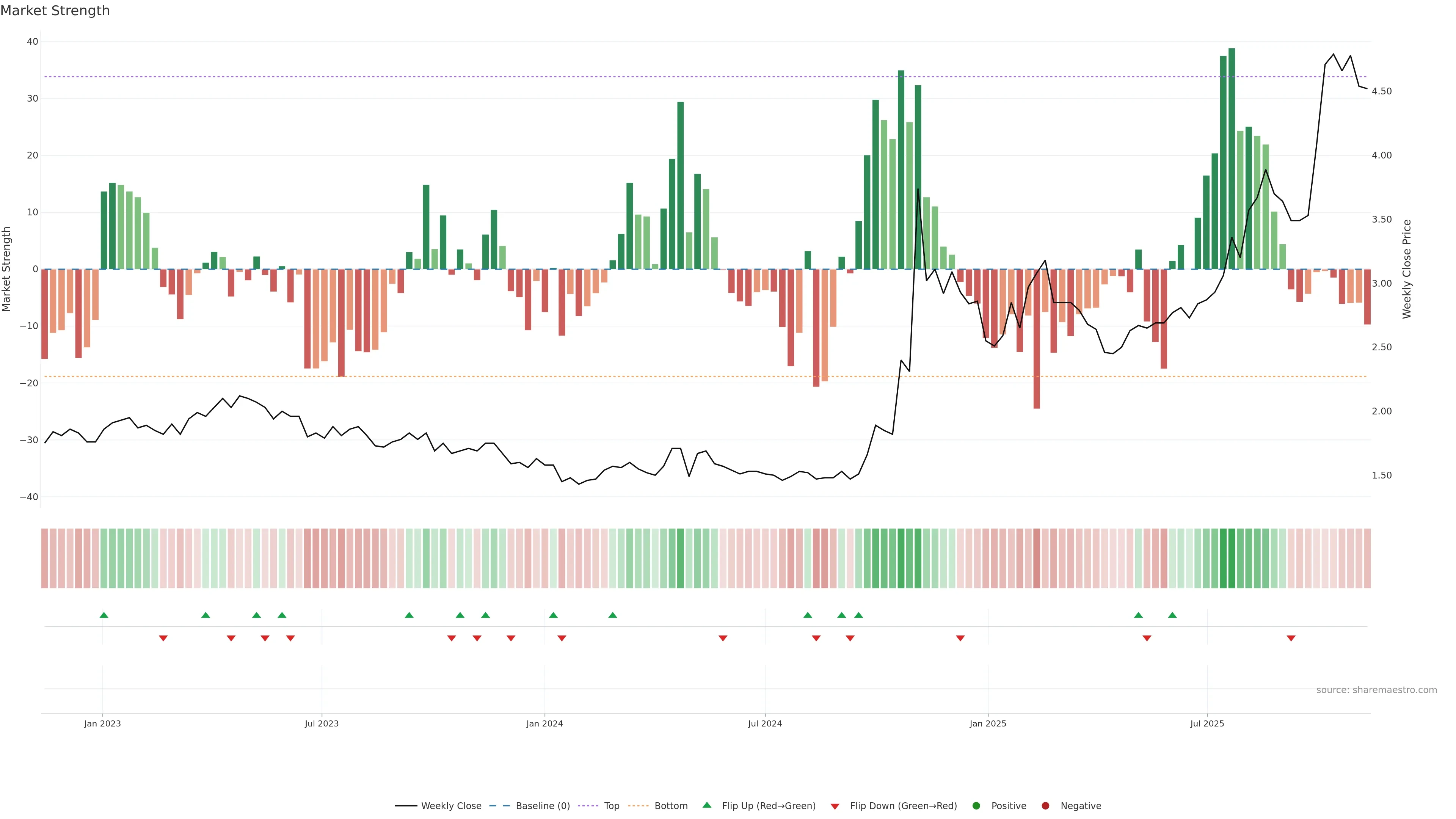Click green flip-up marker nearest Jan 2024
1456x819 pixels.
553,615
